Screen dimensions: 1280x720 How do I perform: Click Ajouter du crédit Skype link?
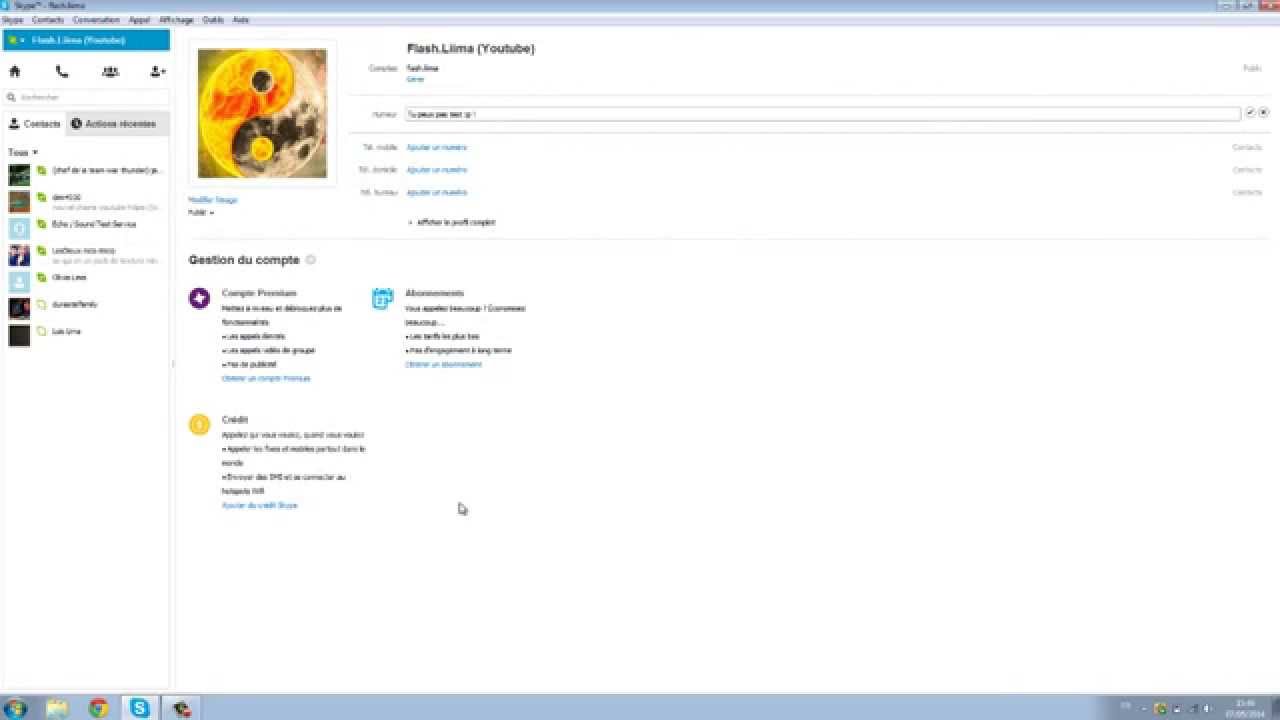click(260, 505)
